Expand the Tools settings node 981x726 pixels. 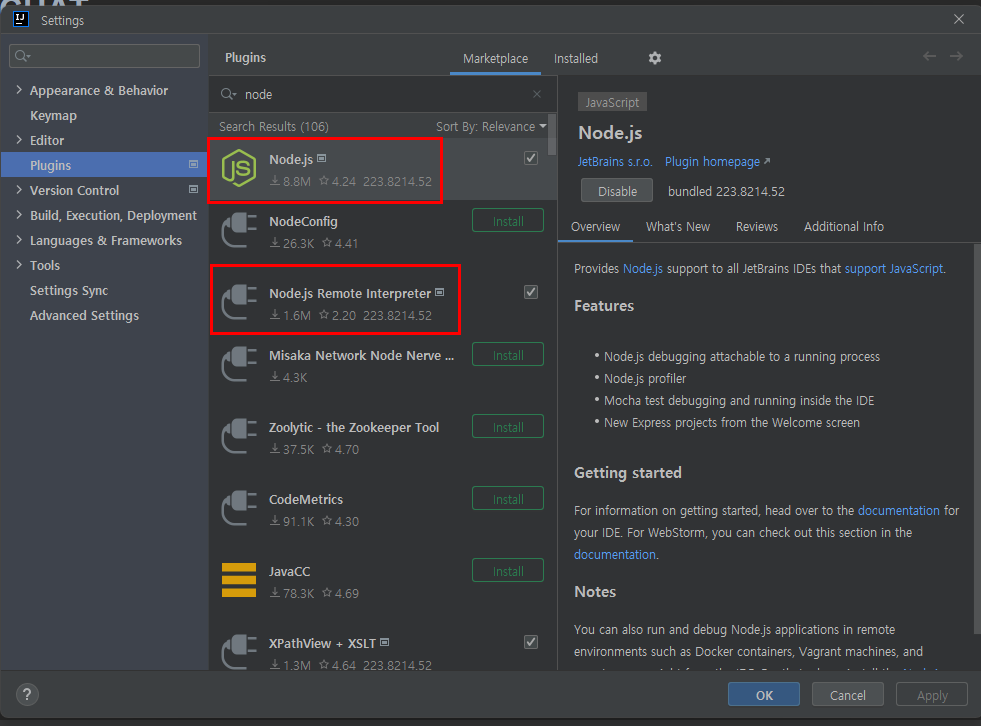19,265
